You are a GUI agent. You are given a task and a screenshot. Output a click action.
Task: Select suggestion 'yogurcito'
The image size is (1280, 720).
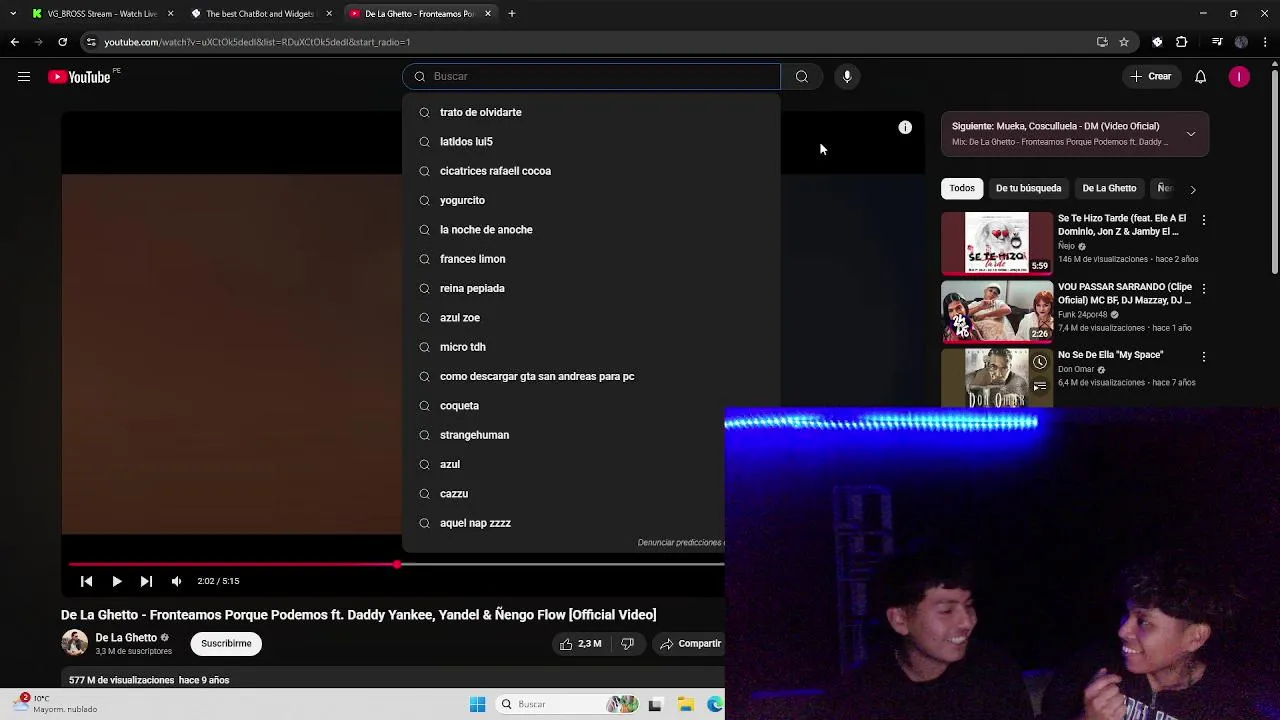(591, 200)
